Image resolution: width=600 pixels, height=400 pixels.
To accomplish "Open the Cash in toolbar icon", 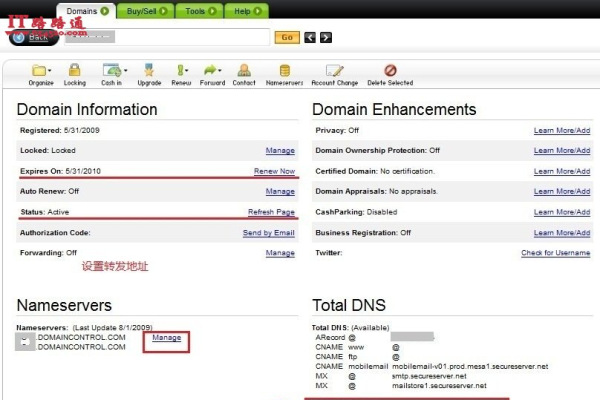I will (x=112, y=71).
